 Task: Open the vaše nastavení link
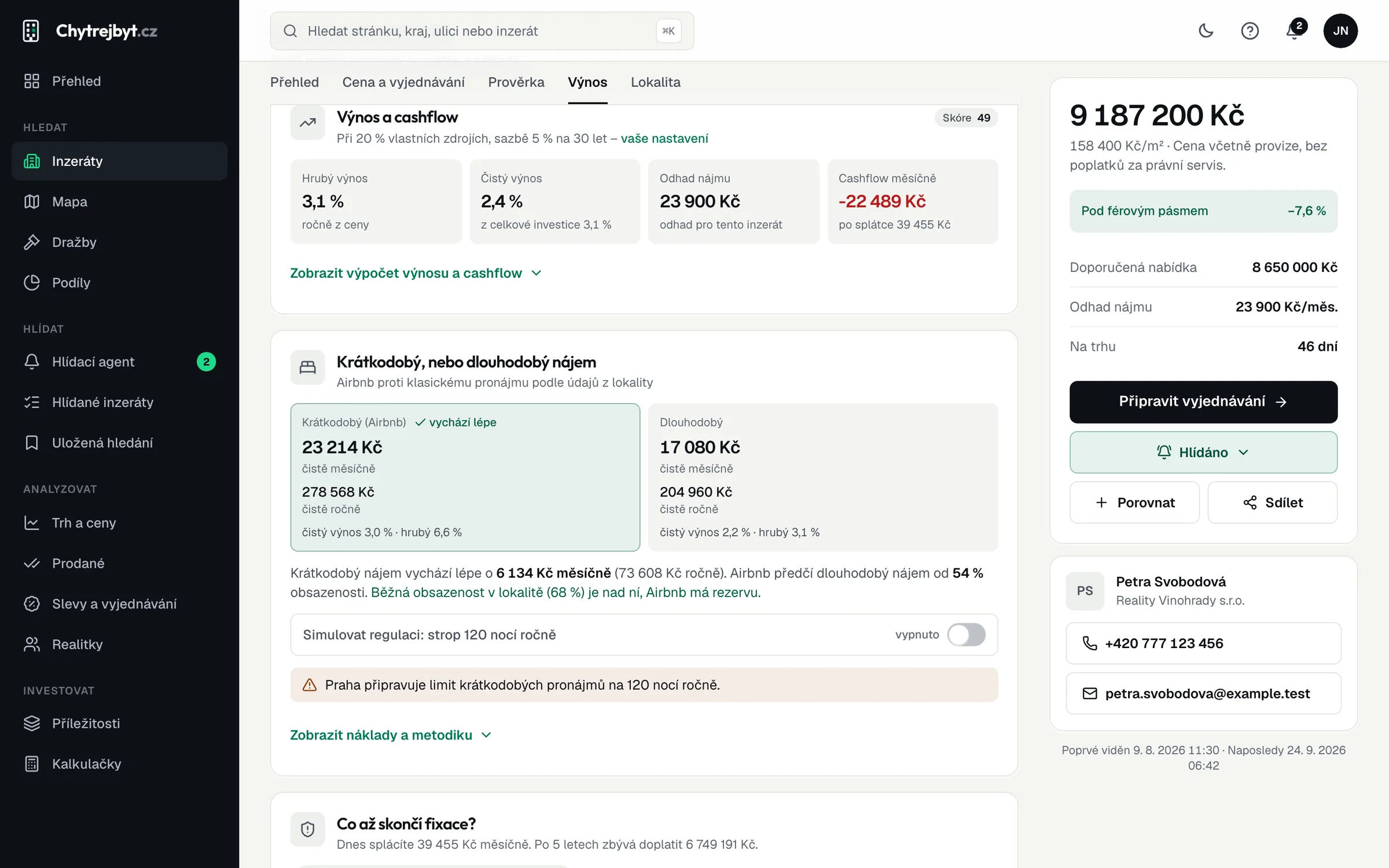[664, 138]
